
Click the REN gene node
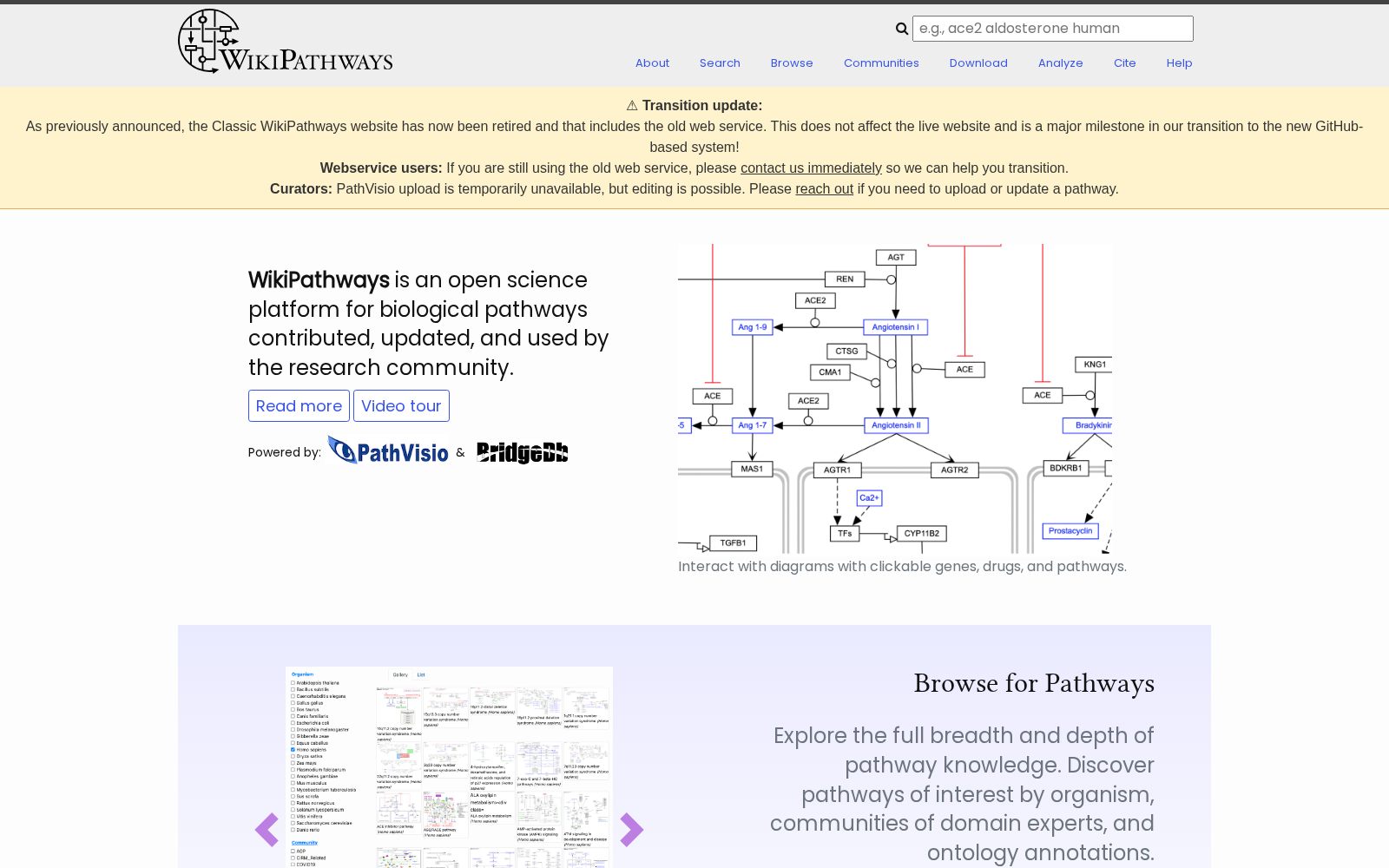[845, 279]
